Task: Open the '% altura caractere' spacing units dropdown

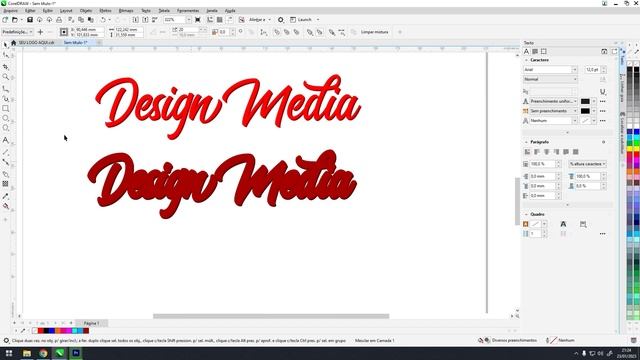Action: tap(587, 164)
